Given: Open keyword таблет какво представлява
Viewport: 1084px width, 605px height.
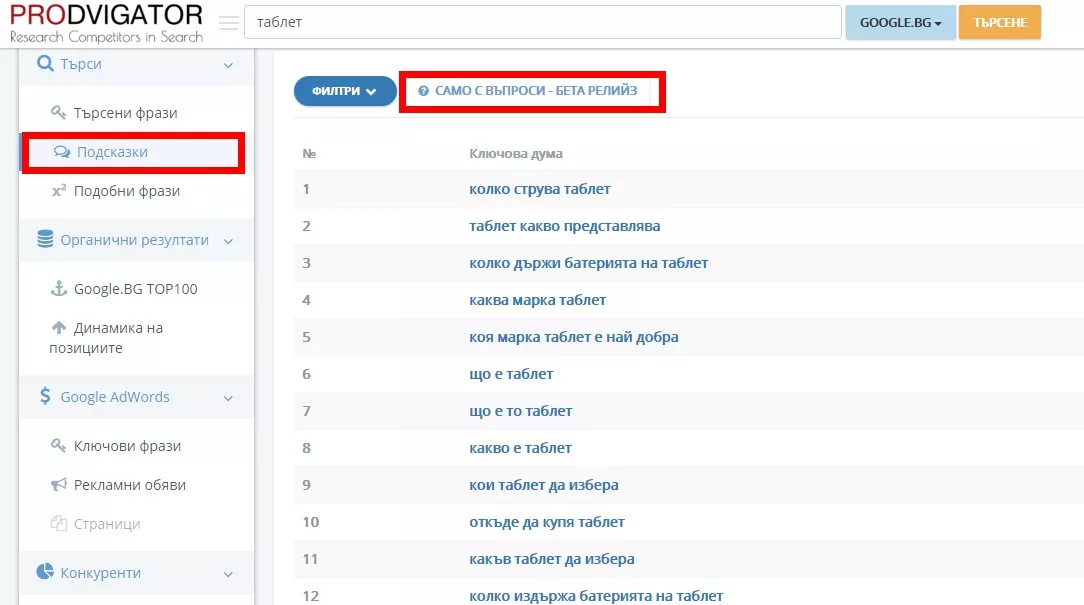Looking at the screenshot, I should point(565,226).
